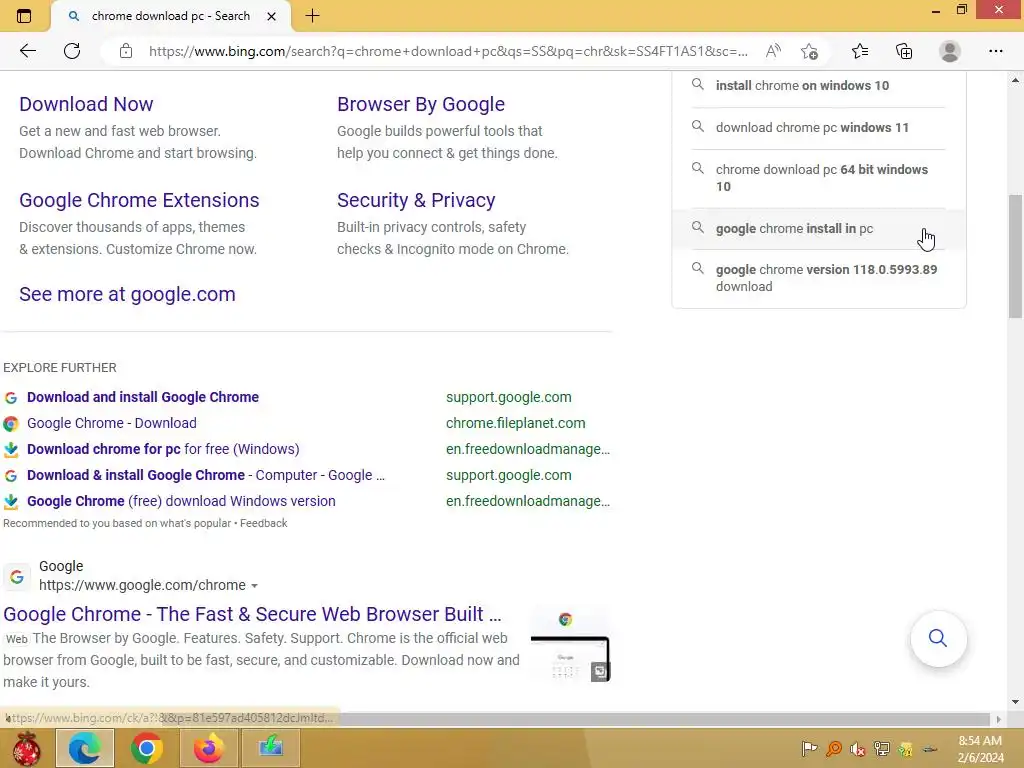
Task: Click the network tray icon
Action: (x=882, y=749)
